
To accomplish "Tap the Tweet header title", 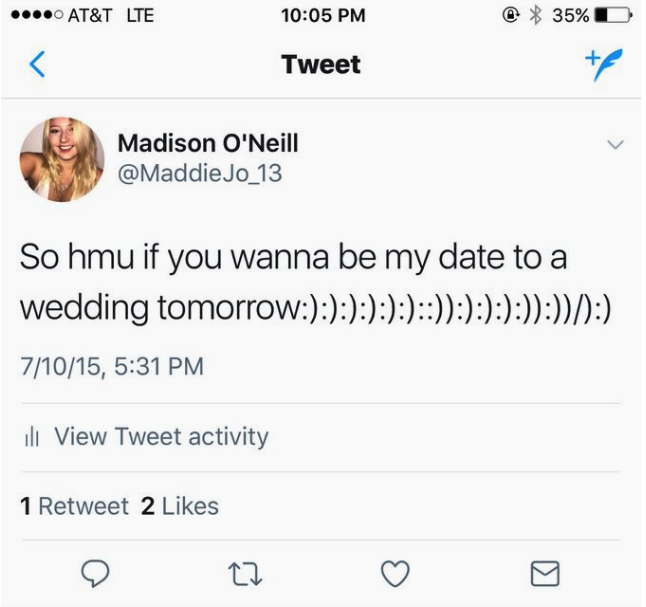I will [x=321, y=66].
